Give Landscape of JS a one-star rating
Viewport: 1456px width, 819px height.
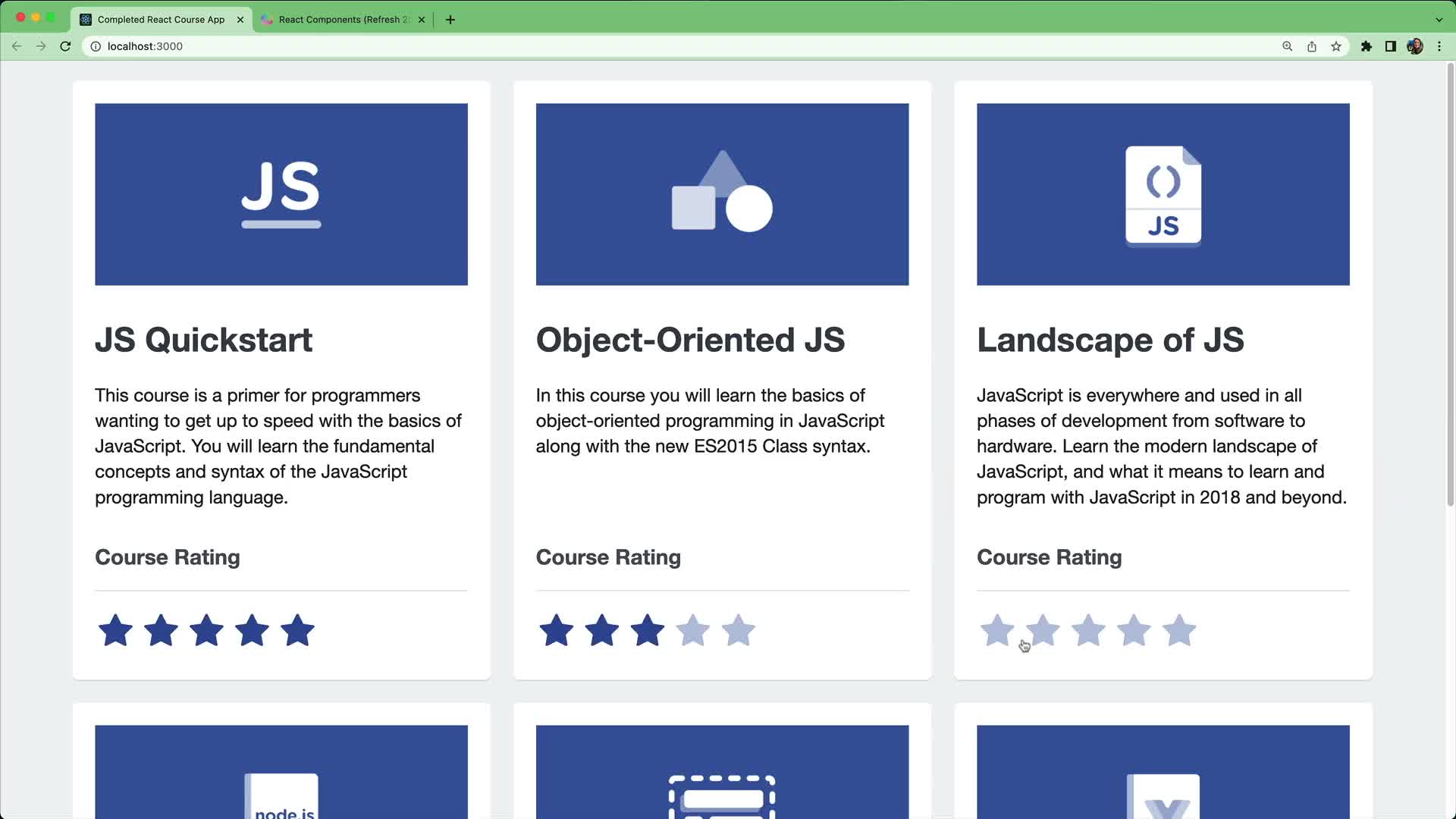click(997, 630)
